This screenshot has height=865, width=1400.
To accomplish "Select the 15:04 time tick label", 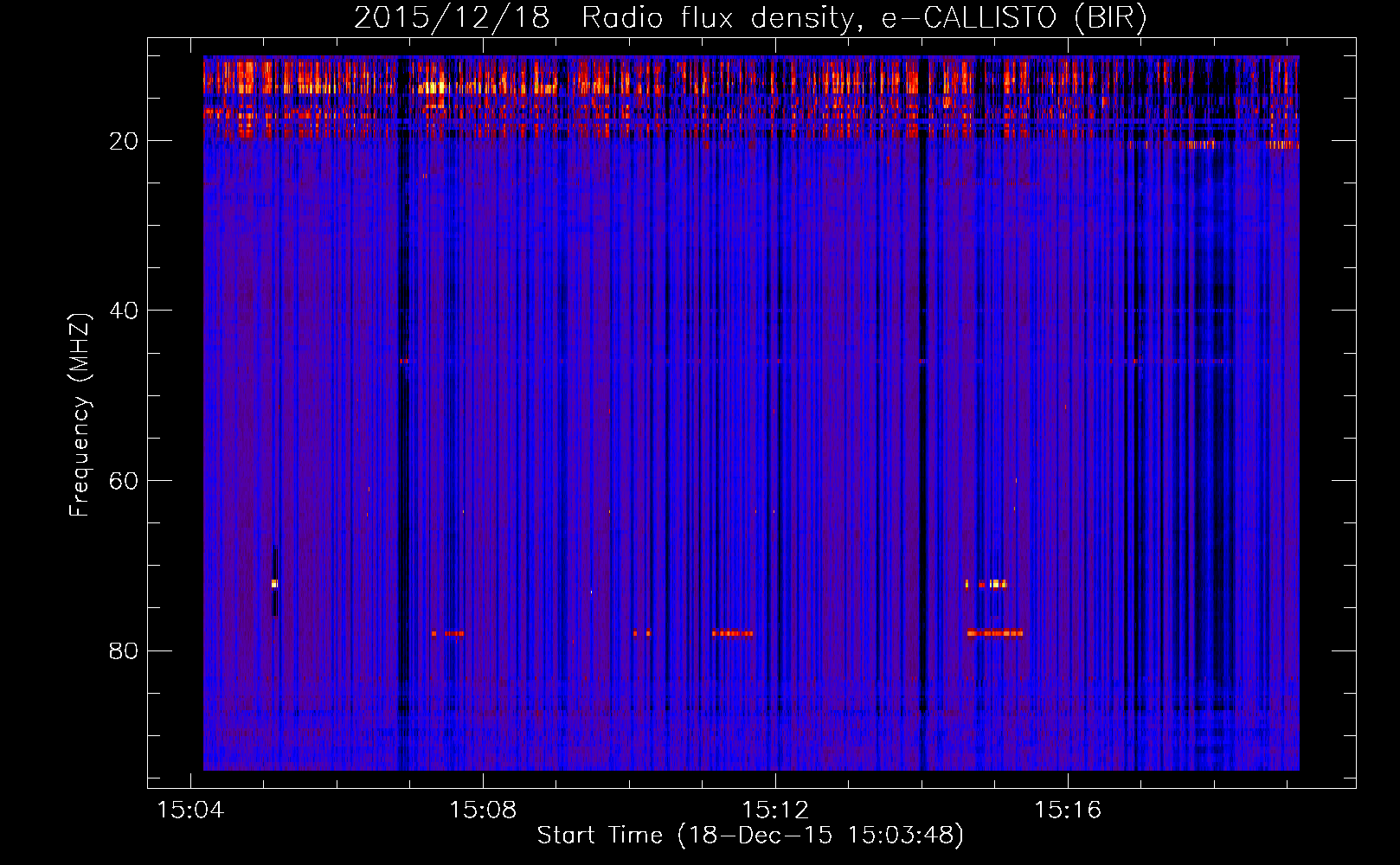I will [189, 810].
